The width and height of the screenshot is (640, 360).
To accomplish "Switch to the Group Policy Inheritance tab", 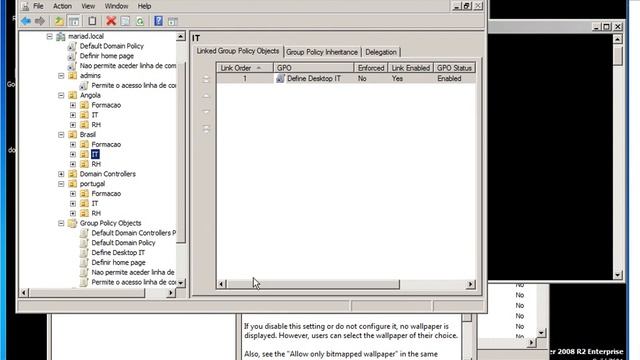I will pos(322,52).
